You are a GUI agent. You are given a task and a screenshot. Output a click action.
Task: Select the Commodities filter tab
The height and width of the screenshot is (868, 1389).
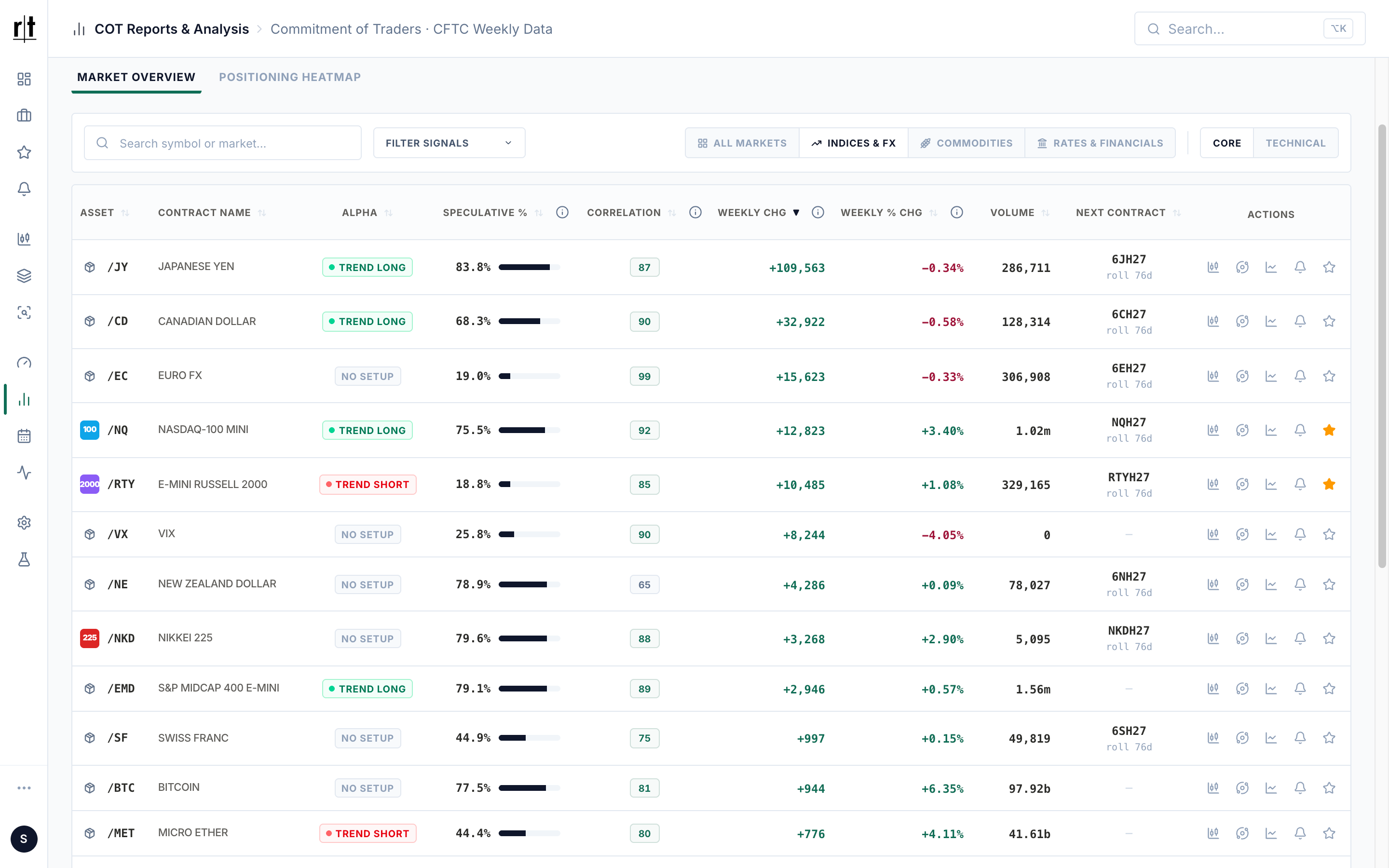pos(967,143)
